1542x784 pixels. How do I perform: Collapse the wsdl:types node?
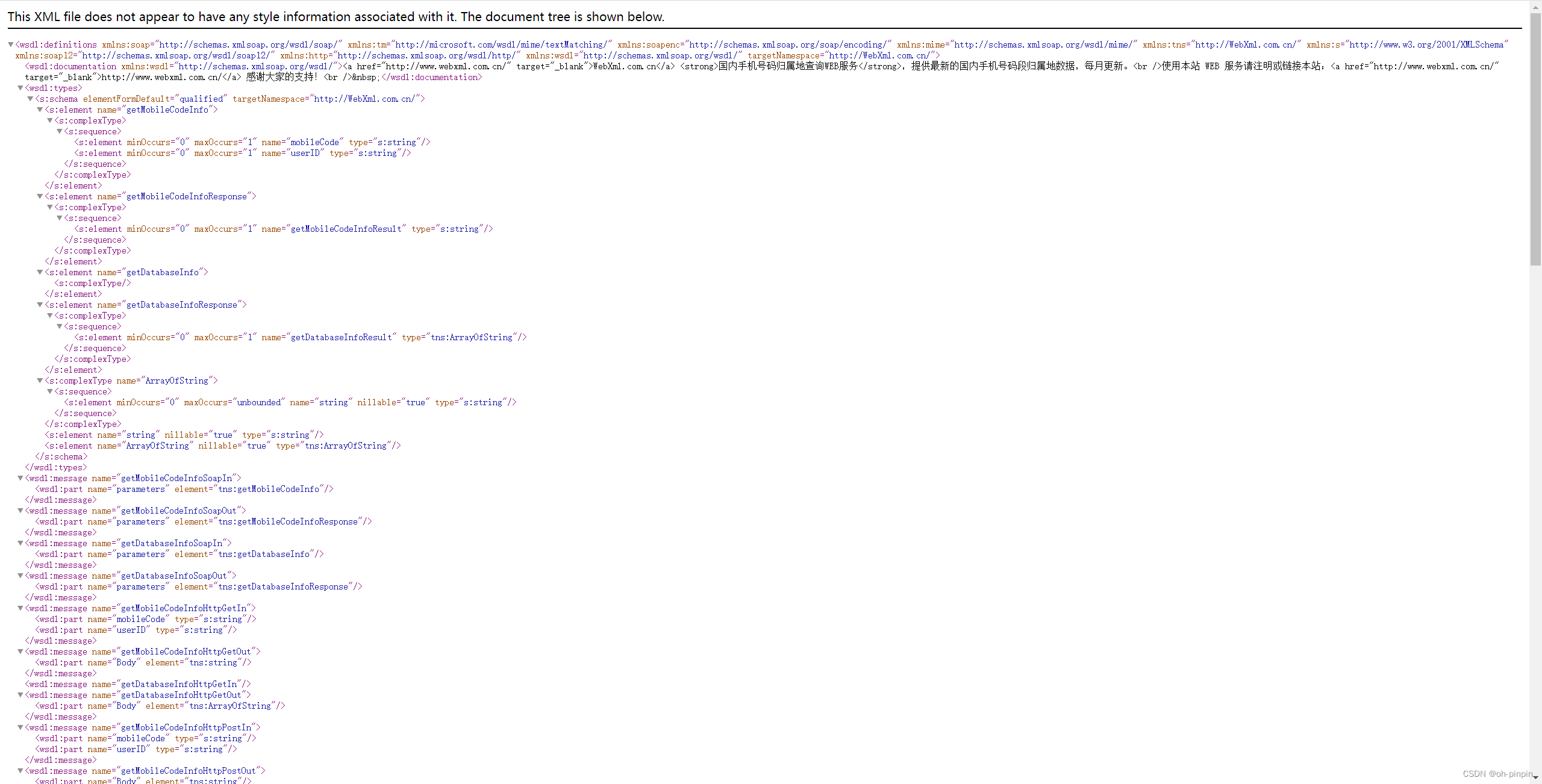pyautogui.click(x=20, y=88)
